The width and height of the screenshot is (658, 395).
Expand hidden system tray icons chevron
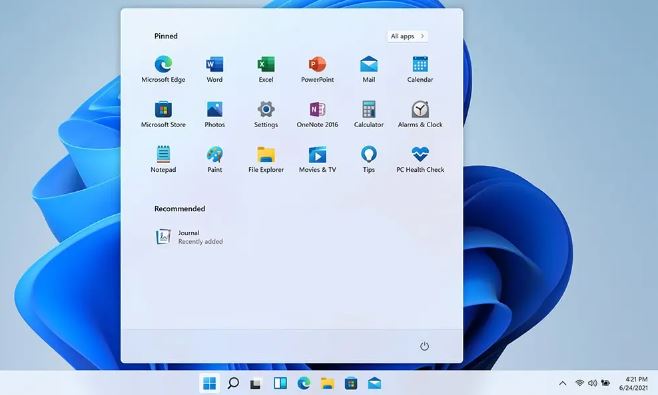coord(563,383)
